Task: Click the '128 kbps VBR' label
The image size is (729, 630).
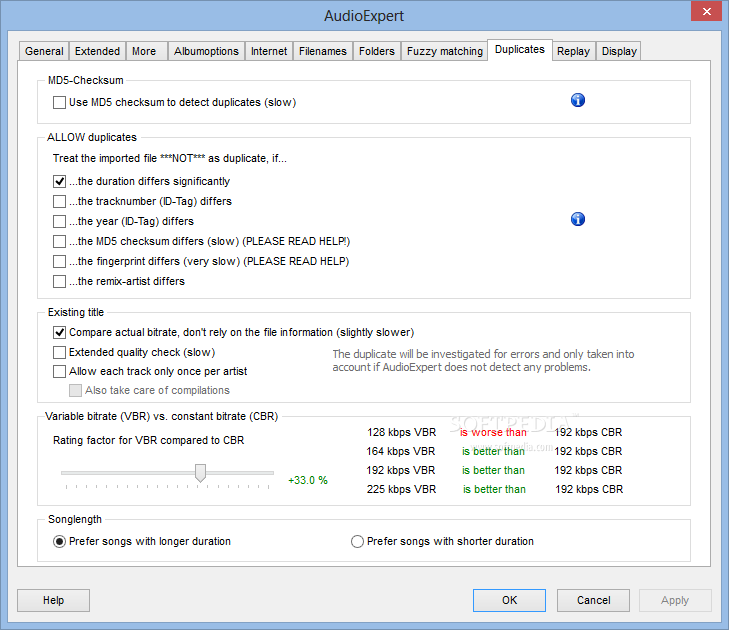Action: (402, 432)
